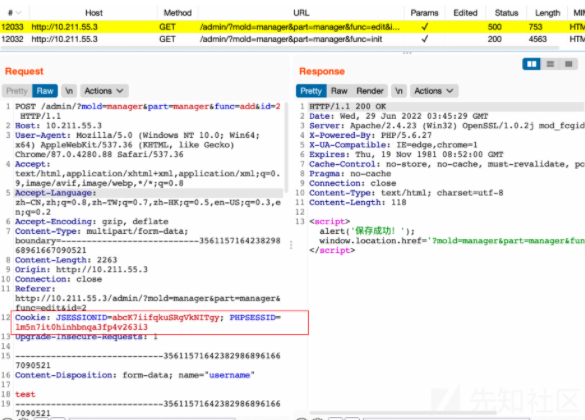This screenshot has width=585, height=420.
Task: Sort by the Host column header
Action: [x=94, y=13]
